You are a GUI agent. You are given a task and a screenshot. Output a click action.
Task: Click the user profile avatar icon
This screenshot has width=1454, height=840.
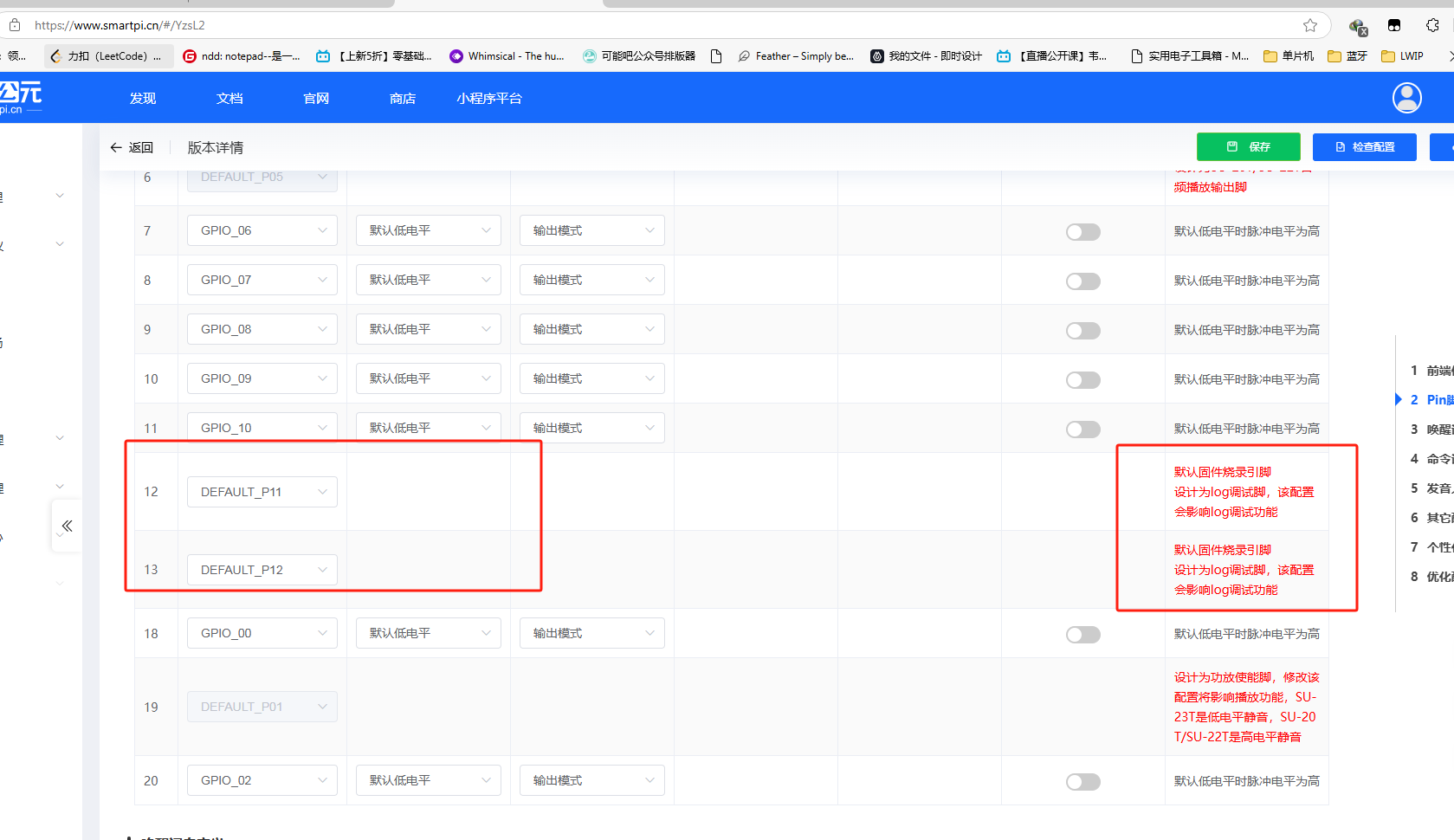pyautogui.click(x=1406, y=98)
